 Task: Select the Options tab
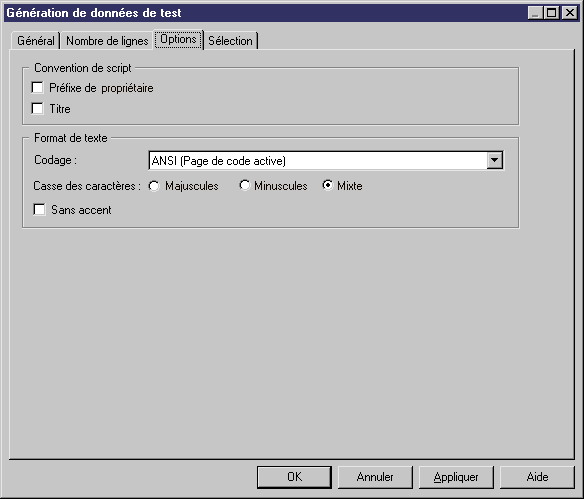pos(178,39)
